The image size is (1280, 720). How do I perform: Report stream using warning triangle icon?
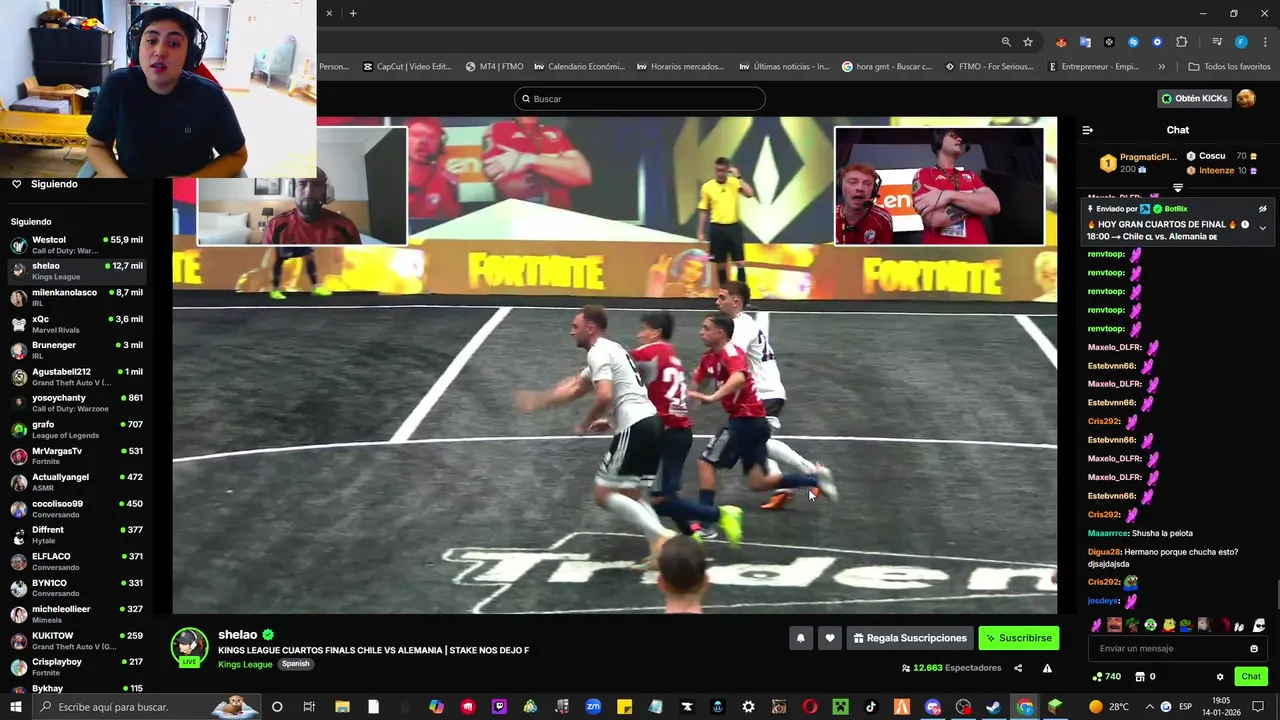click(x=1047, y=668)
